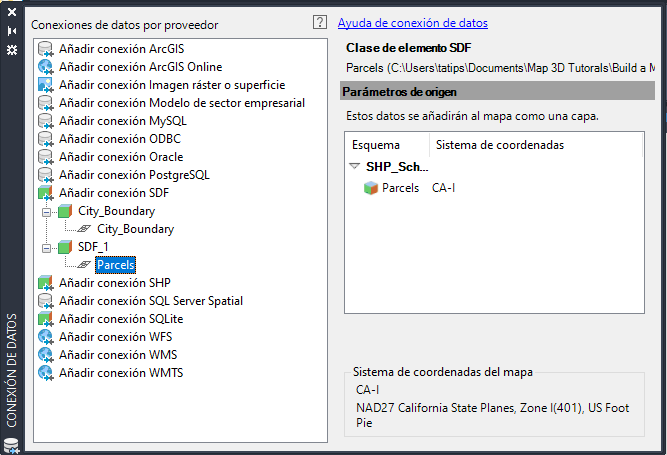The width and height of the screenshot is (667, 455).
Task: Click the palette properties gear icon
Action: (x=11, y=49)
